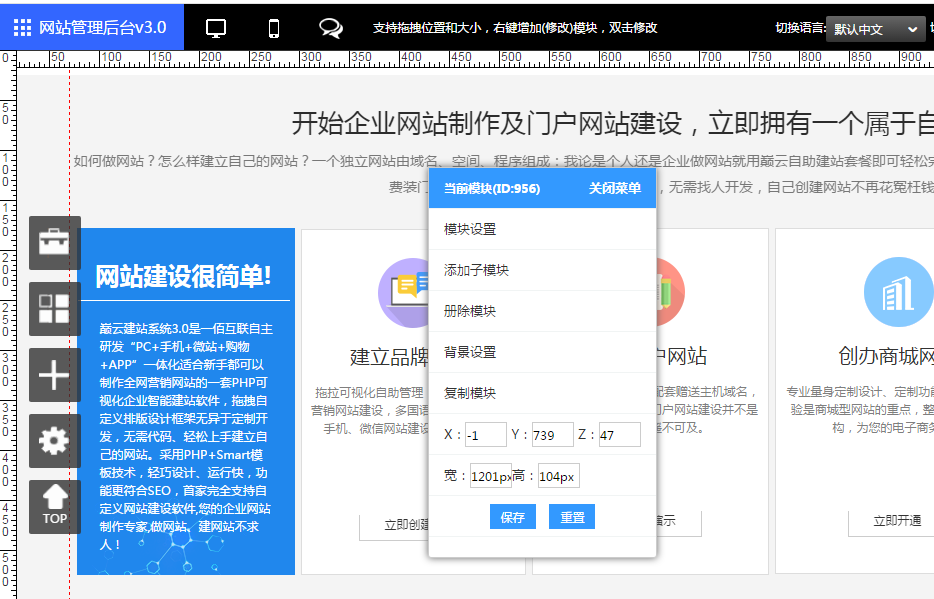Screen dimensions: 934x599
Task: Open 背景设置 from the context menu
Action: [x=470, y=352]
